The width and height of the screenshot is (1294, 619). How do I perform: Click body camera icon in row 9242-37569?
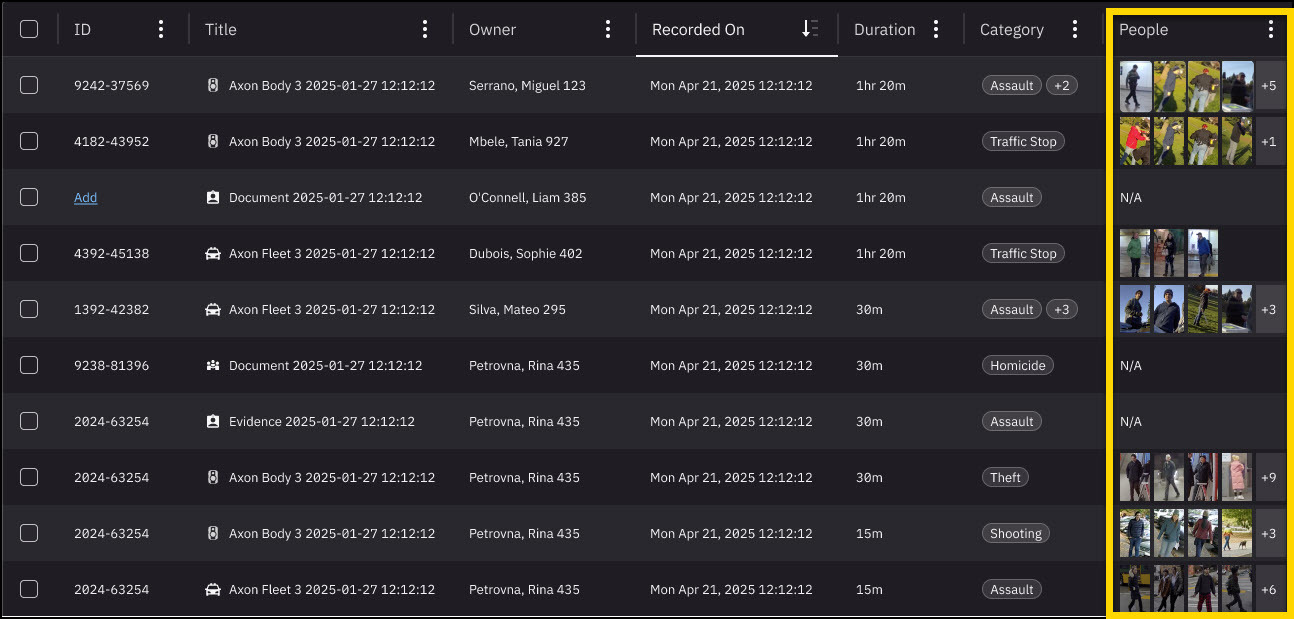[212, 85]
